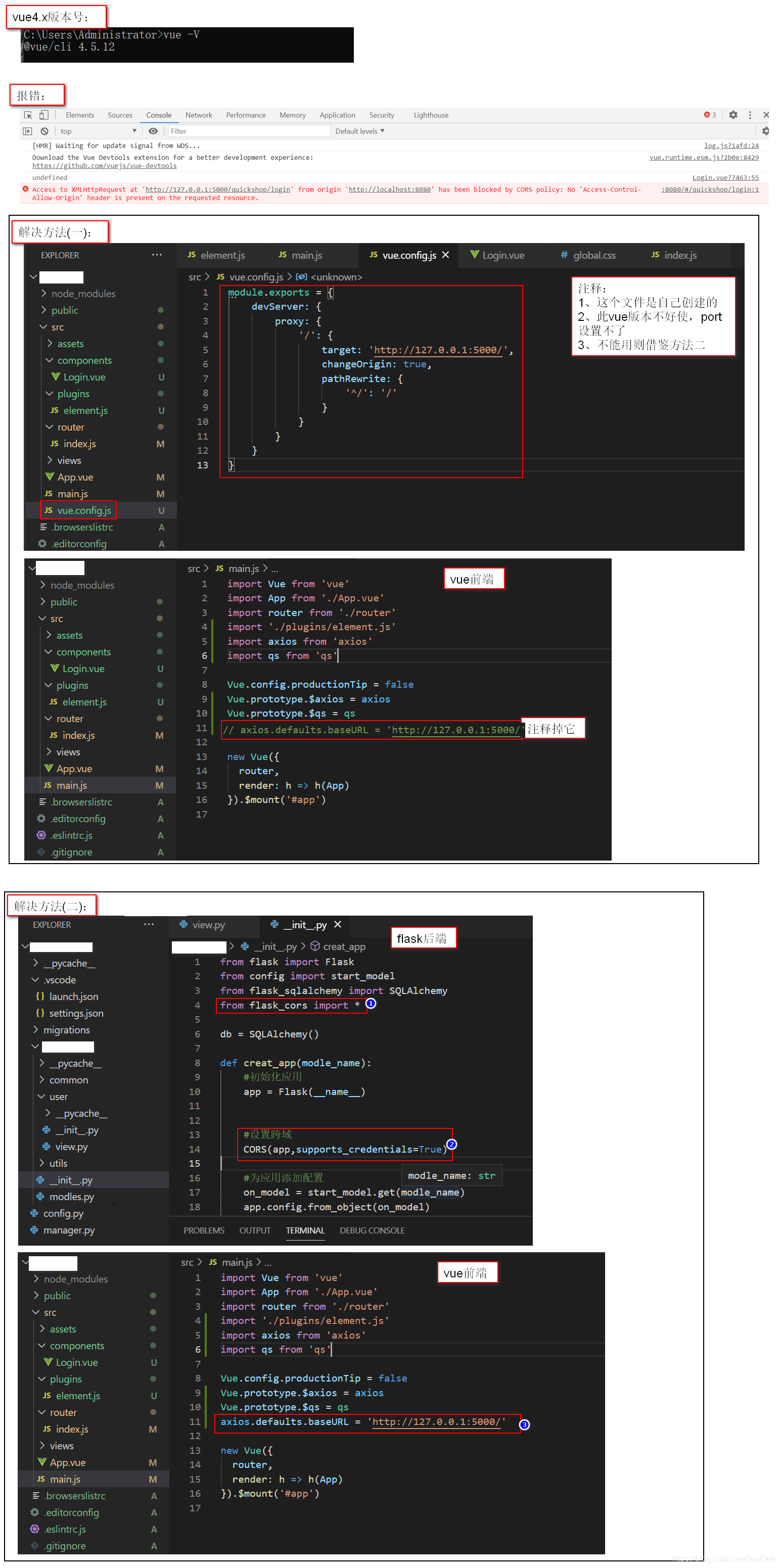The image size is (780, 1568).
Task: Open the Network tab in DevTools
Action: click(199, 115)
